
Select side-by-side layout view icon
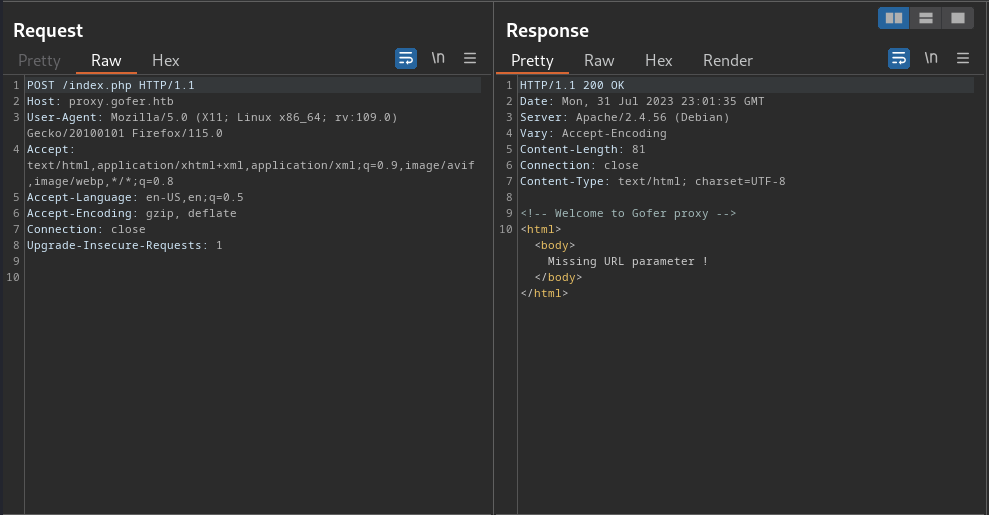coord(894,18)
